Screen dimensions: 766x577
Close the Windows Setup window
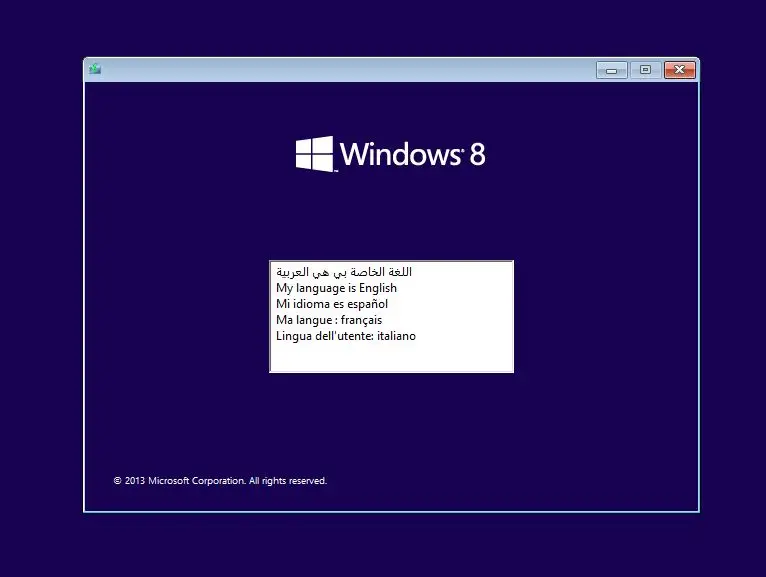pyautogui.click(x=680, y=70)
